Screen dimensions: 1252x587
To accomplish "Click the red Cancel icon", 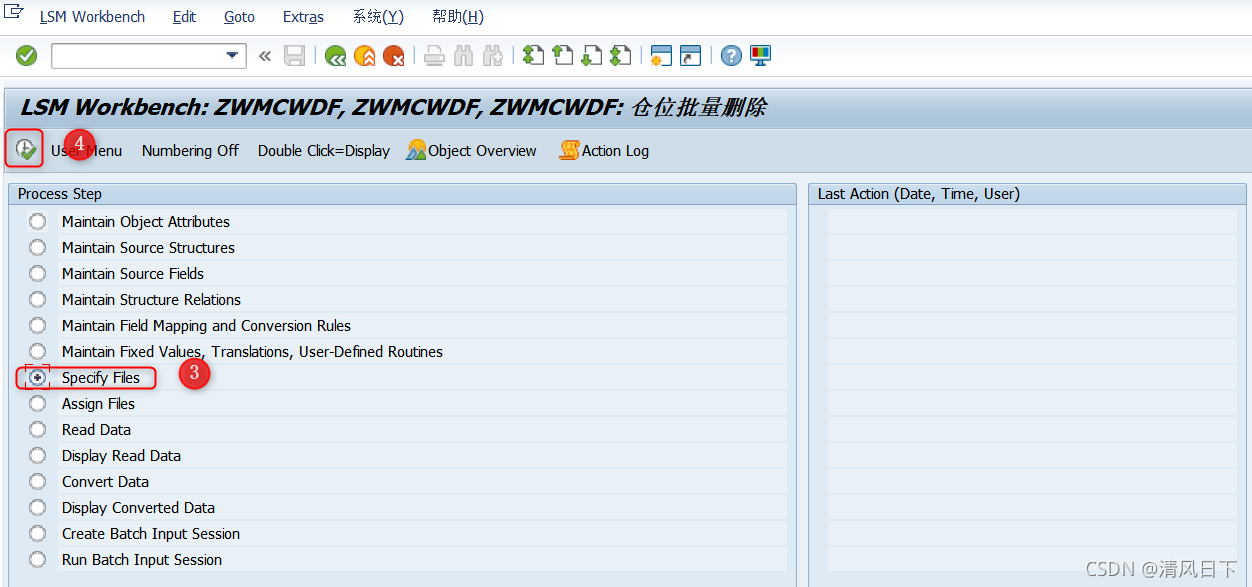I will point(394,56).
